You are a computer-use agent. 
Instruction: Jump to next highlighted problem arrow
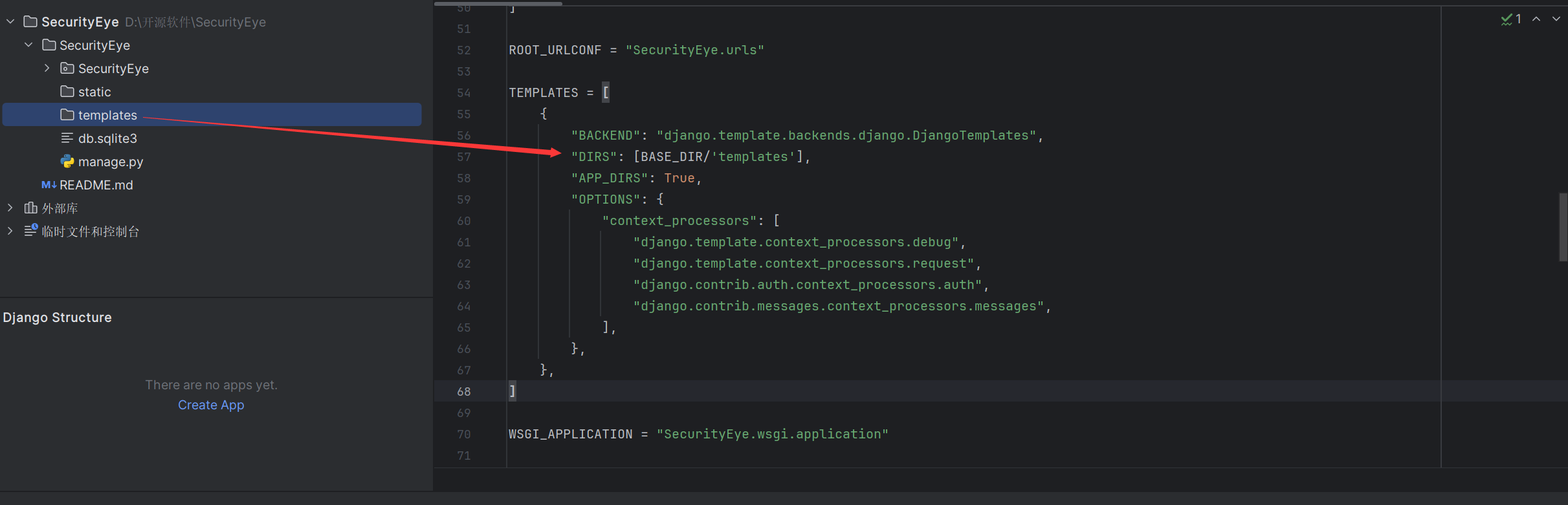[x=1556, y=19]
